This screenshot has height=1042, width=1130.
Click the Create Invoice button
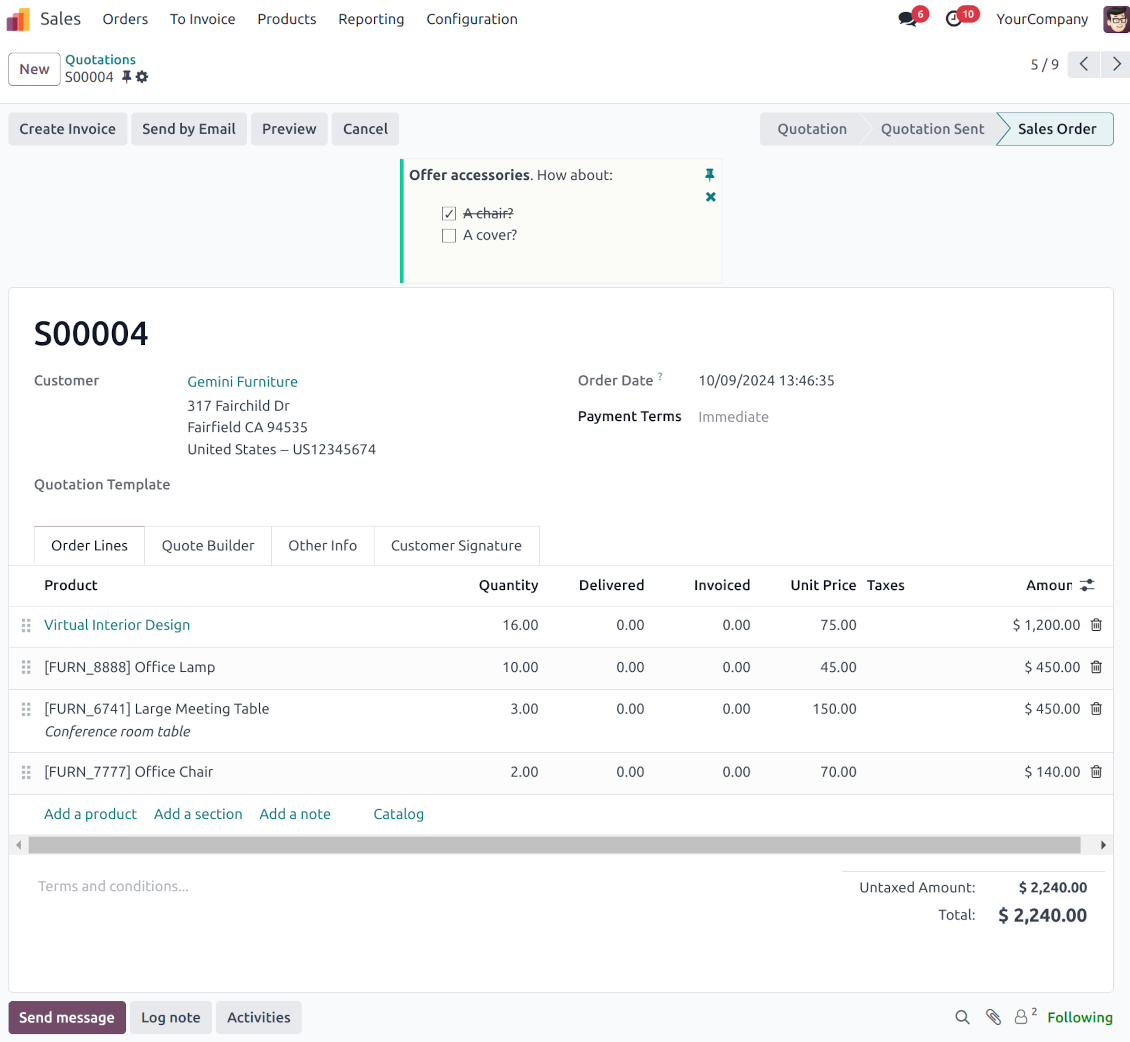[x=68, y=129]
